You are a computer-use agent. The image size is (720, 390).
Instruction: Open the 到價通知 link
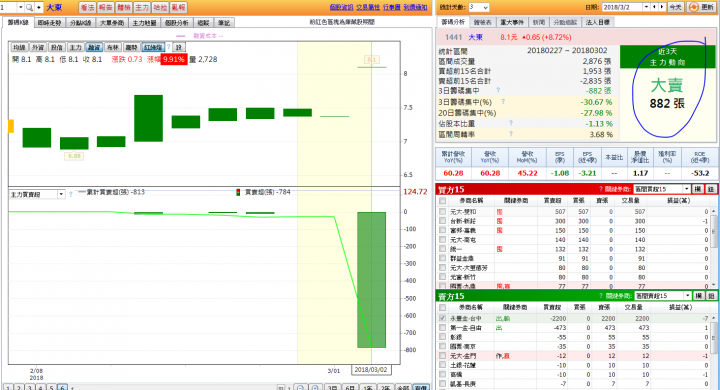416,7
